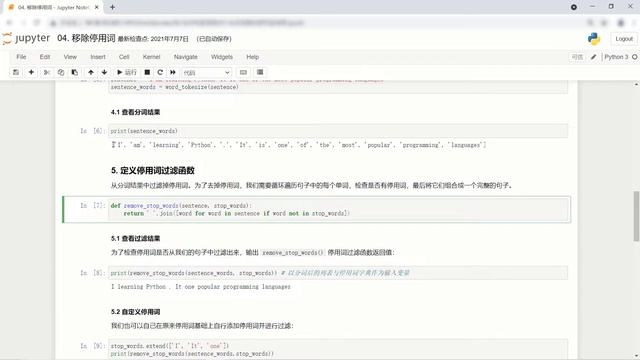Viewport: 640px width, 360px height.
Task: Click the autosave status text (已自动保存)
Action: (214, 39)
